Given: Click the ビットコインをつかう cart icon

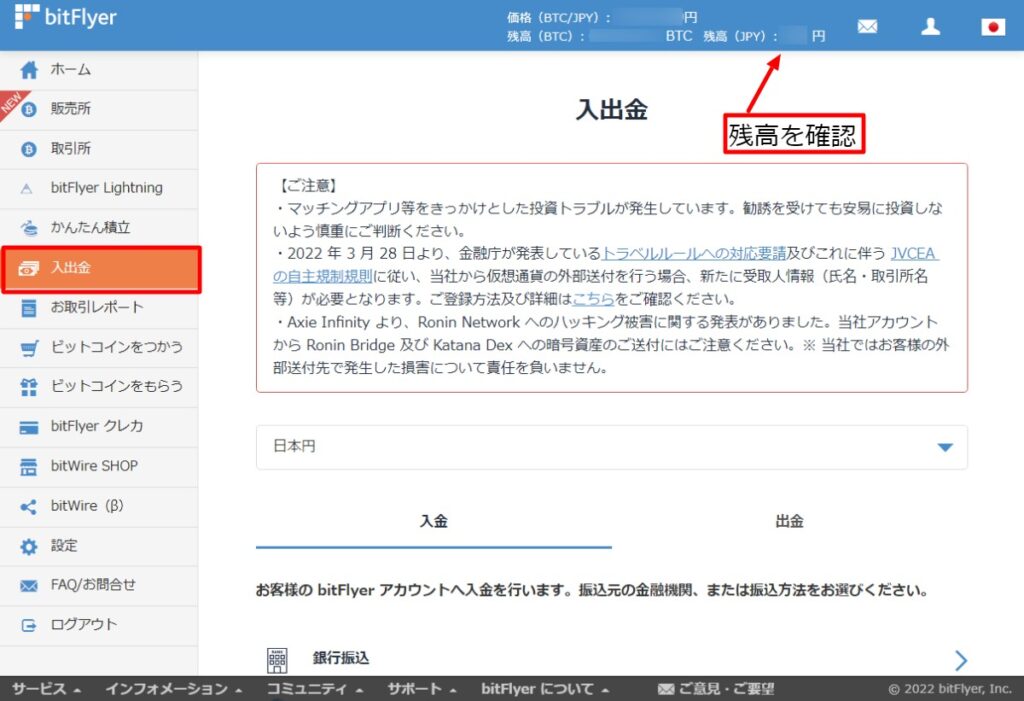Looking at the screenshot, I should point(29,348).
